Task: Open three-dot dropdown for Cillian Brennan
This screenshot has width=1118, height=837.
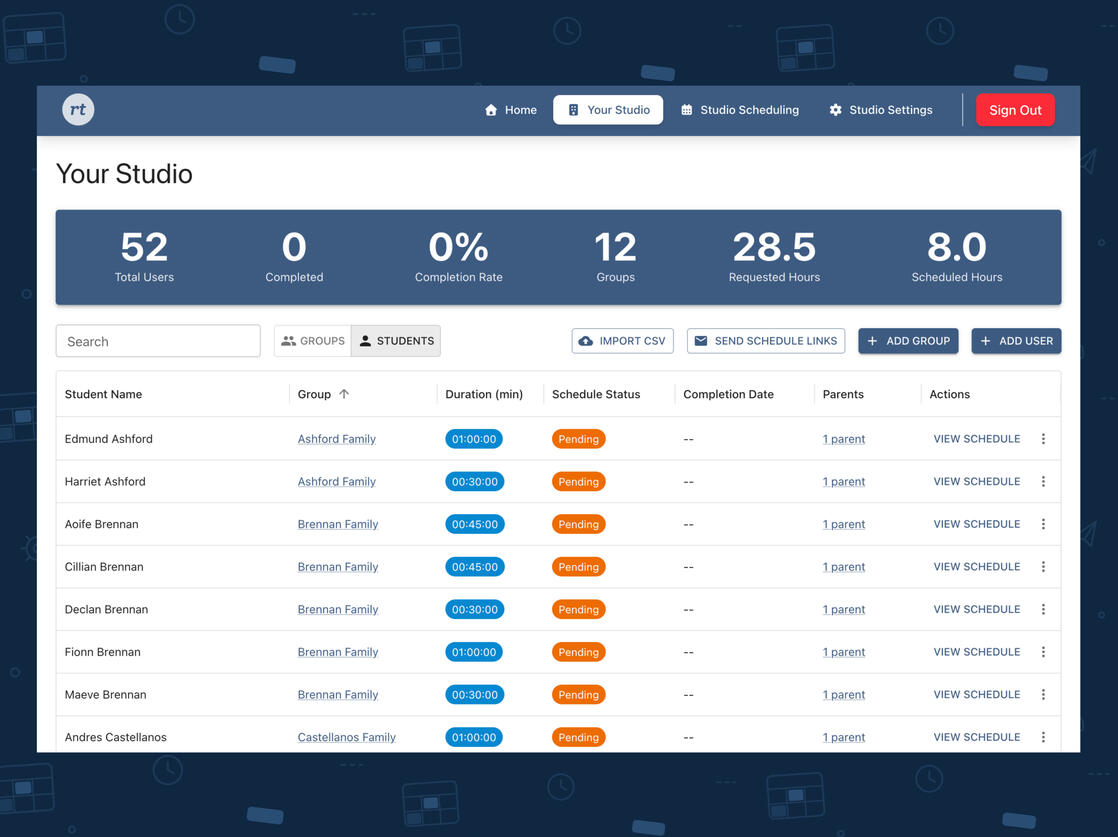Action: coord(1043,567)
